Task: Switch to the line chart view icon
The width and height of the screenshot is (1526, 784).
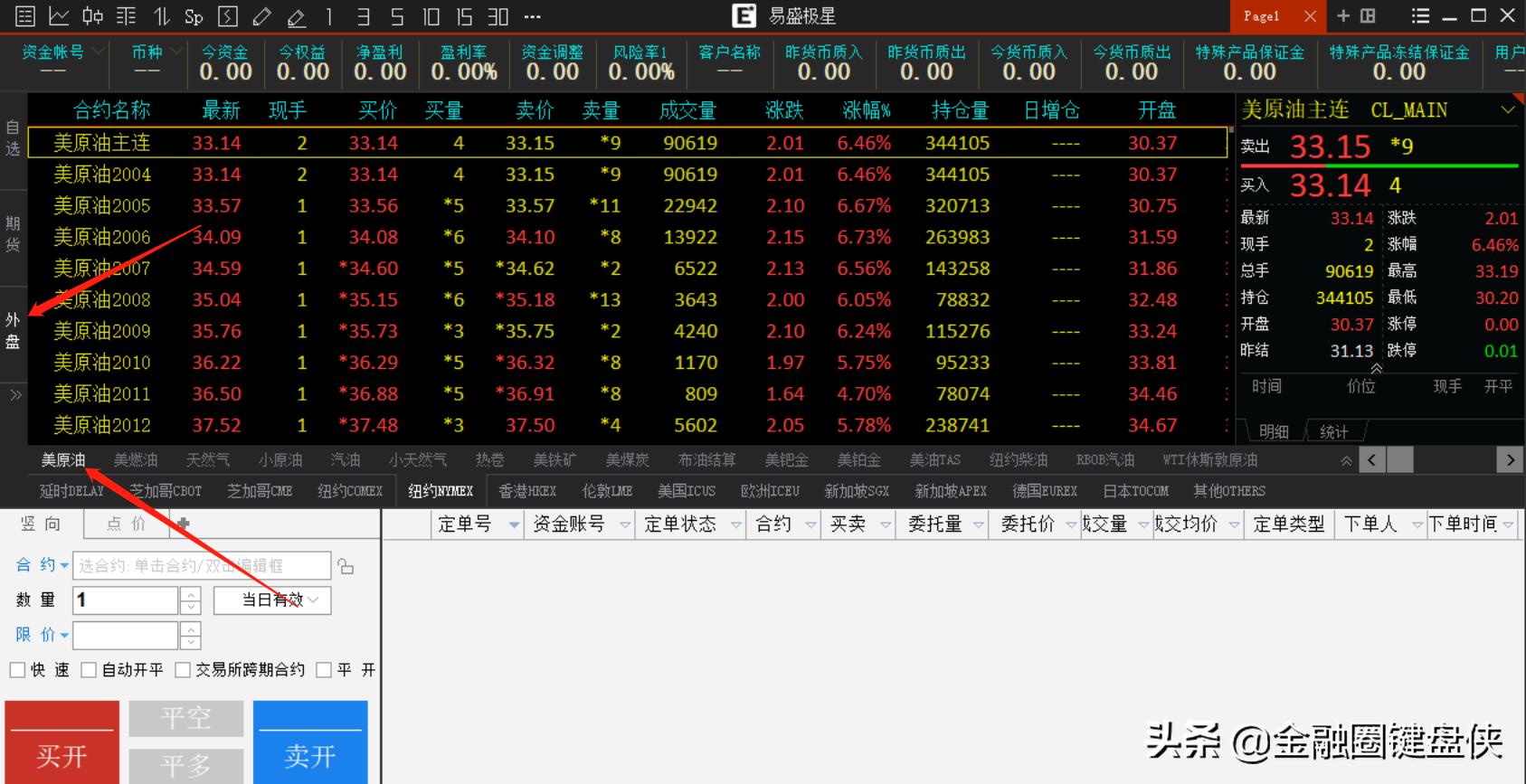Action: tap(59, 16)
